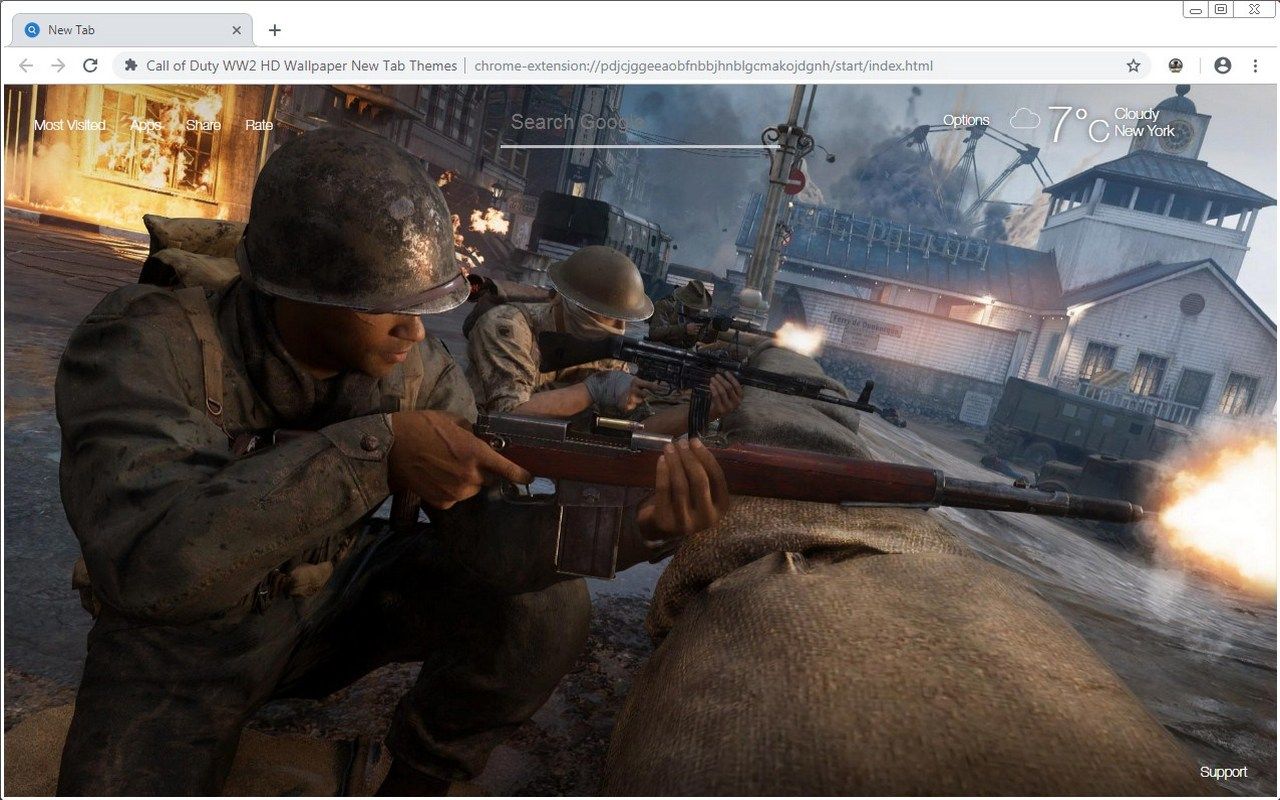Open the Chrome three-dot menu
Image resolution: width=1280 pixels, height=800 pixels.
(x=1256, y=65)
